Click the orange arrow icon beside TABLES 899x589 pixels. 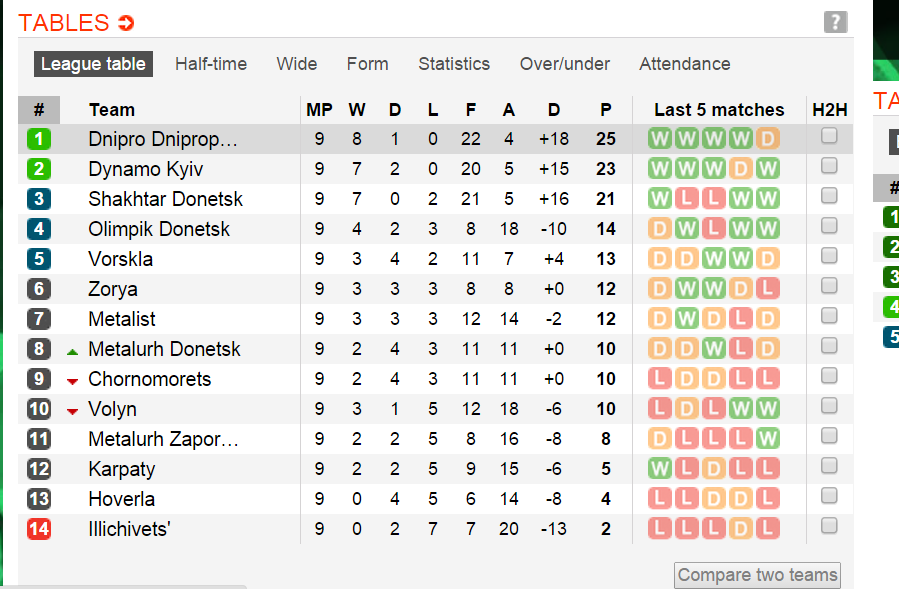click(126, 23)
